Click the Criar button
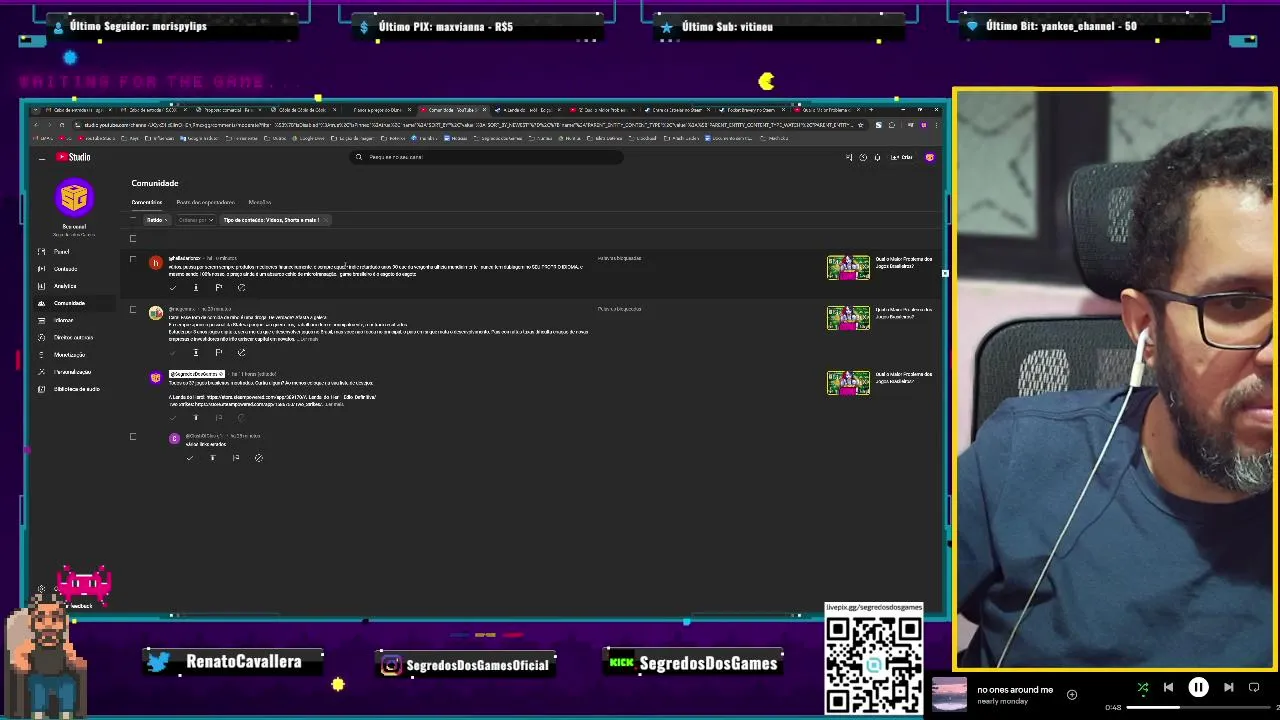 903,157
